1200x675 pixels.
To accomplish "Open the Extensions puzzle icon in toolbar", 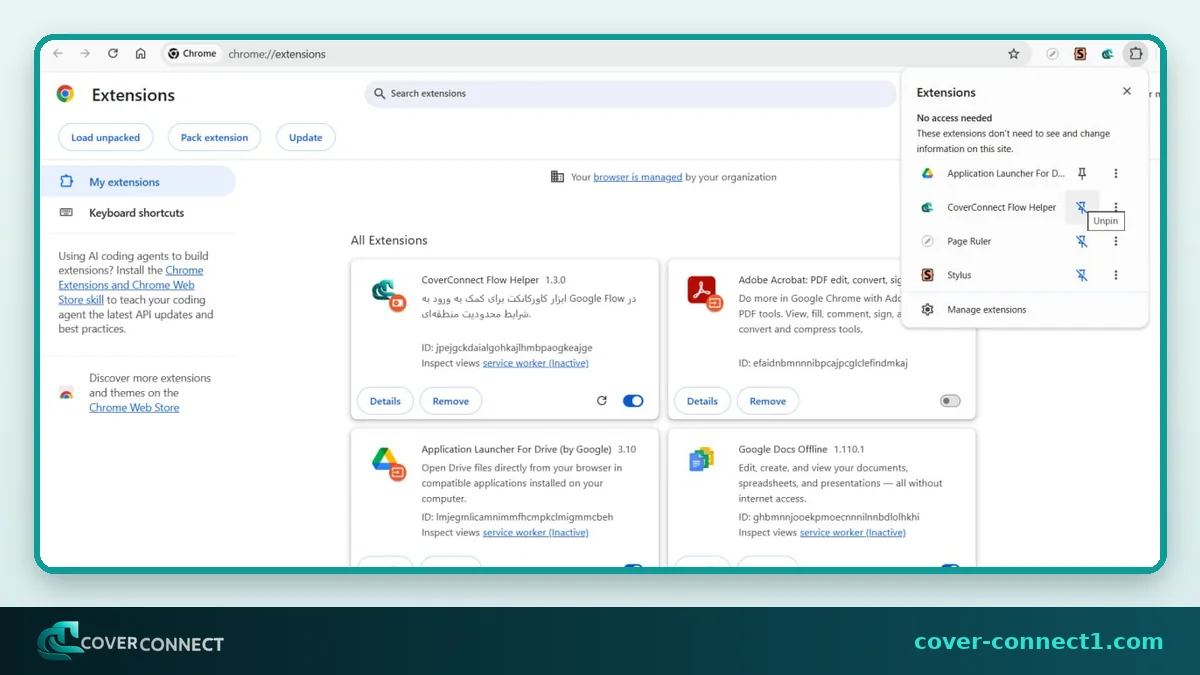I will (x=1135, y=54).
